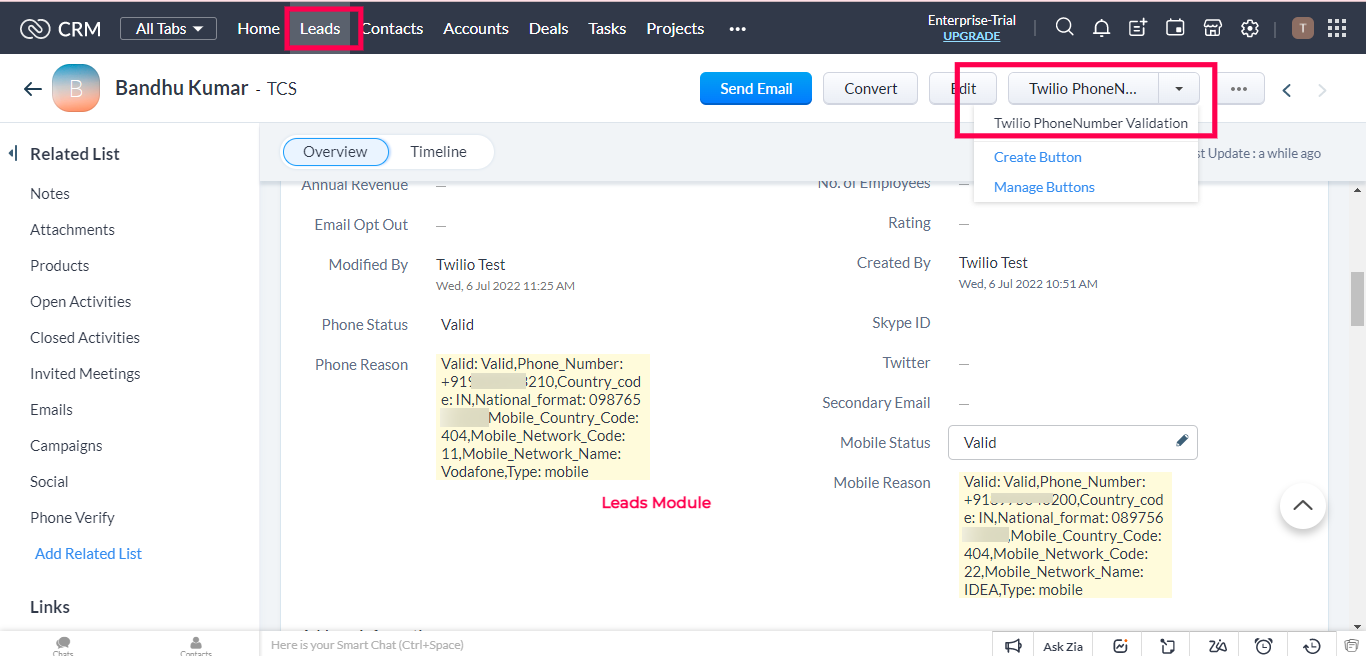Click the quick create record icon
Viewport: 1366px width, 656px height.
[1138, 28]
